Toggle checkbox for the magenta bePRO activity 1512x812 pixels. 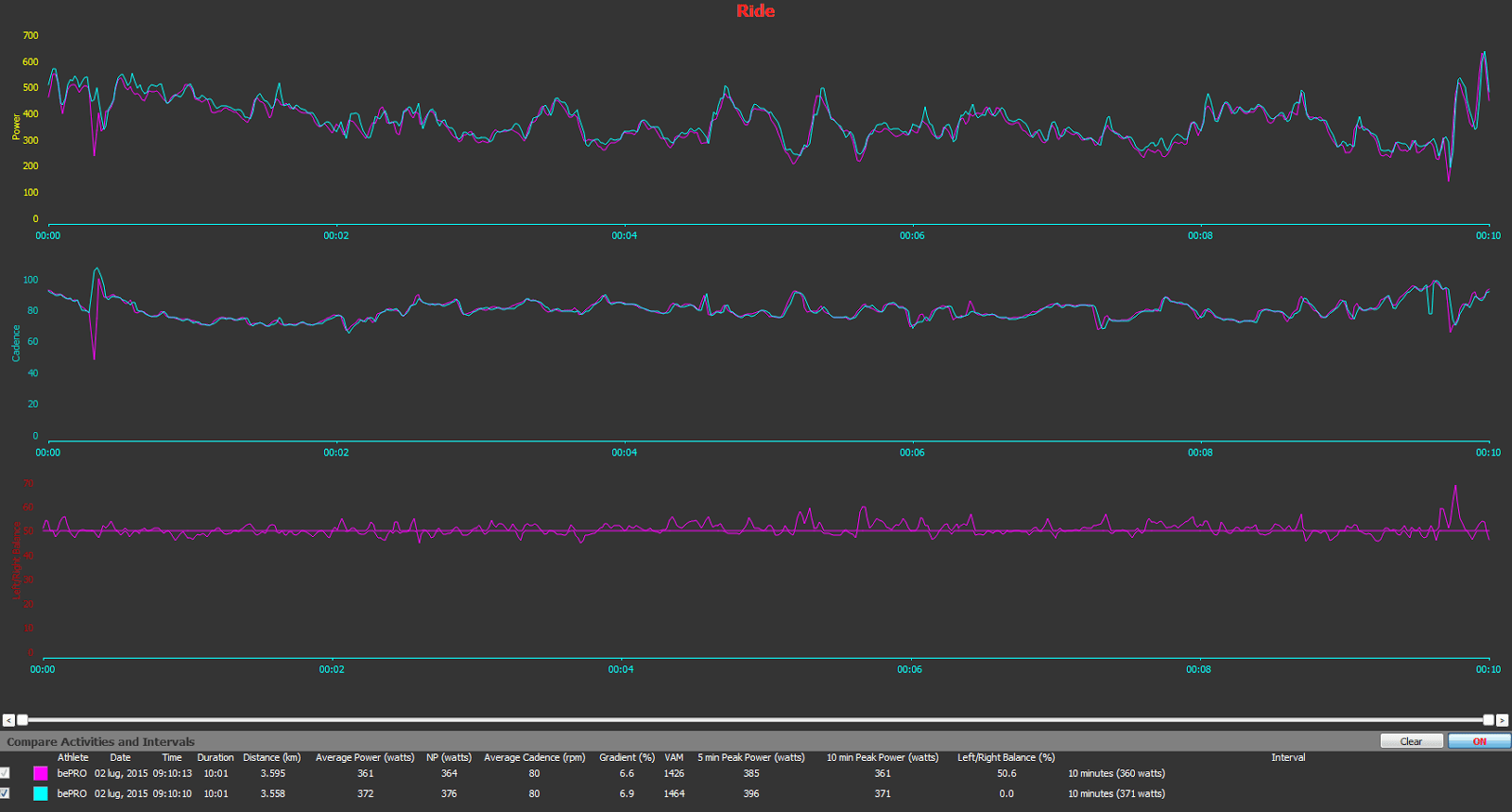(x=5, y=773)
